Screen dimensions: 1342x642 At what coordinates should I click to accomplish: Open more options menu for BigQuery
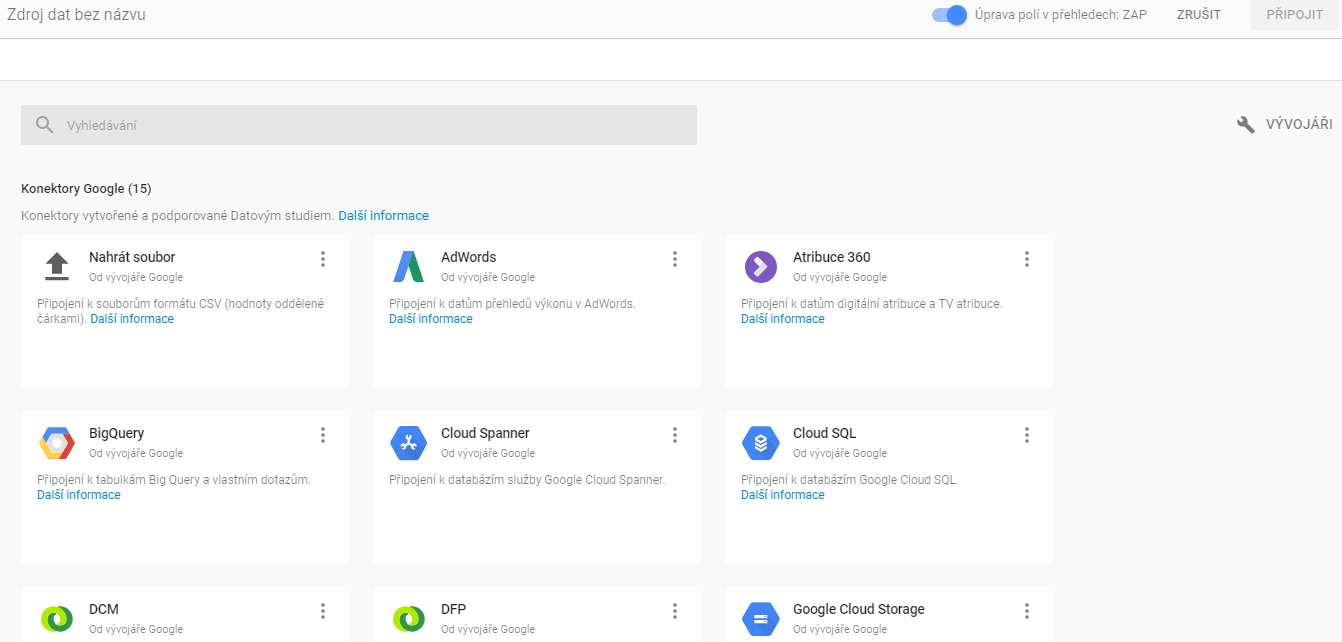[323, 435]
